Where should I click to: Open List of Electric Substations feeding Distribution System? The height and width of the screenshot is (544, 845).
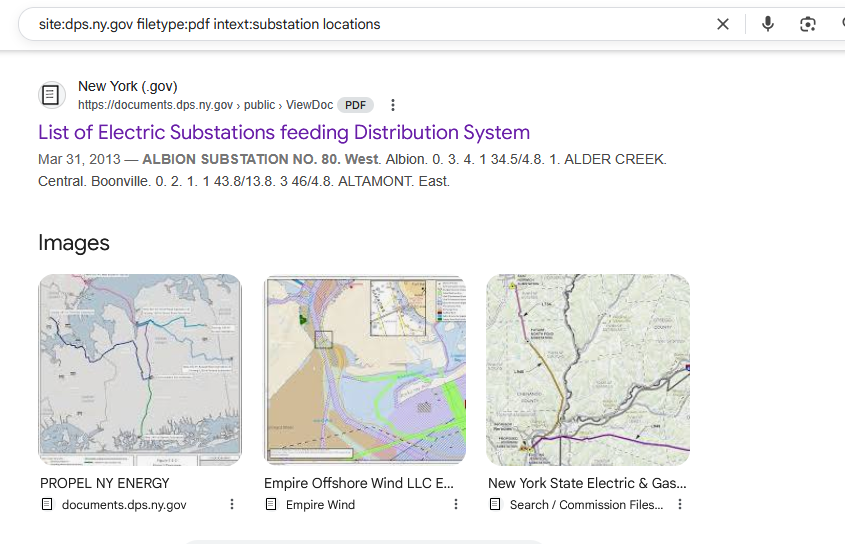pos(284,133)
